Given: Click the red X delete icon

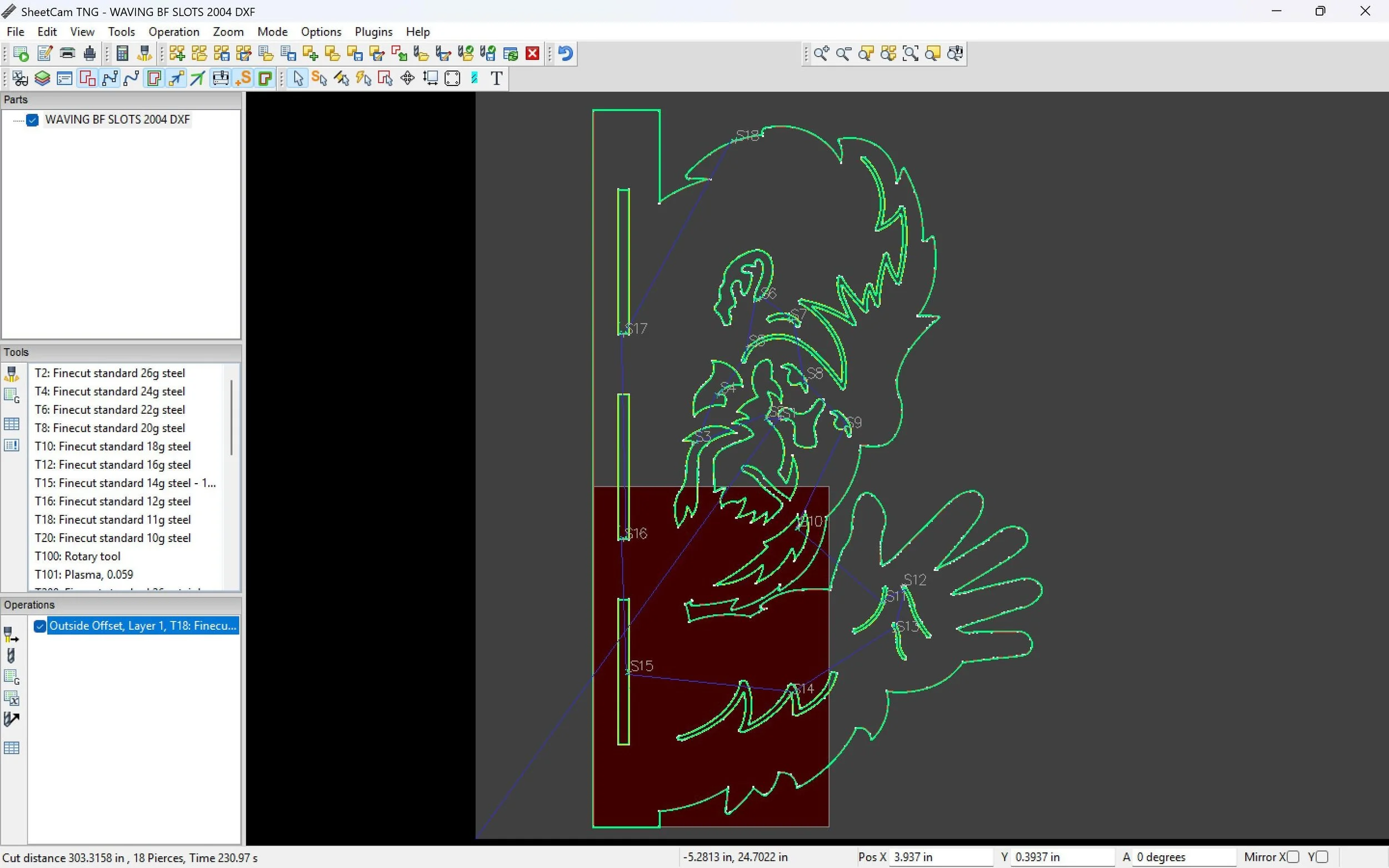Looking at the screenshot, I should pos(533,54).
